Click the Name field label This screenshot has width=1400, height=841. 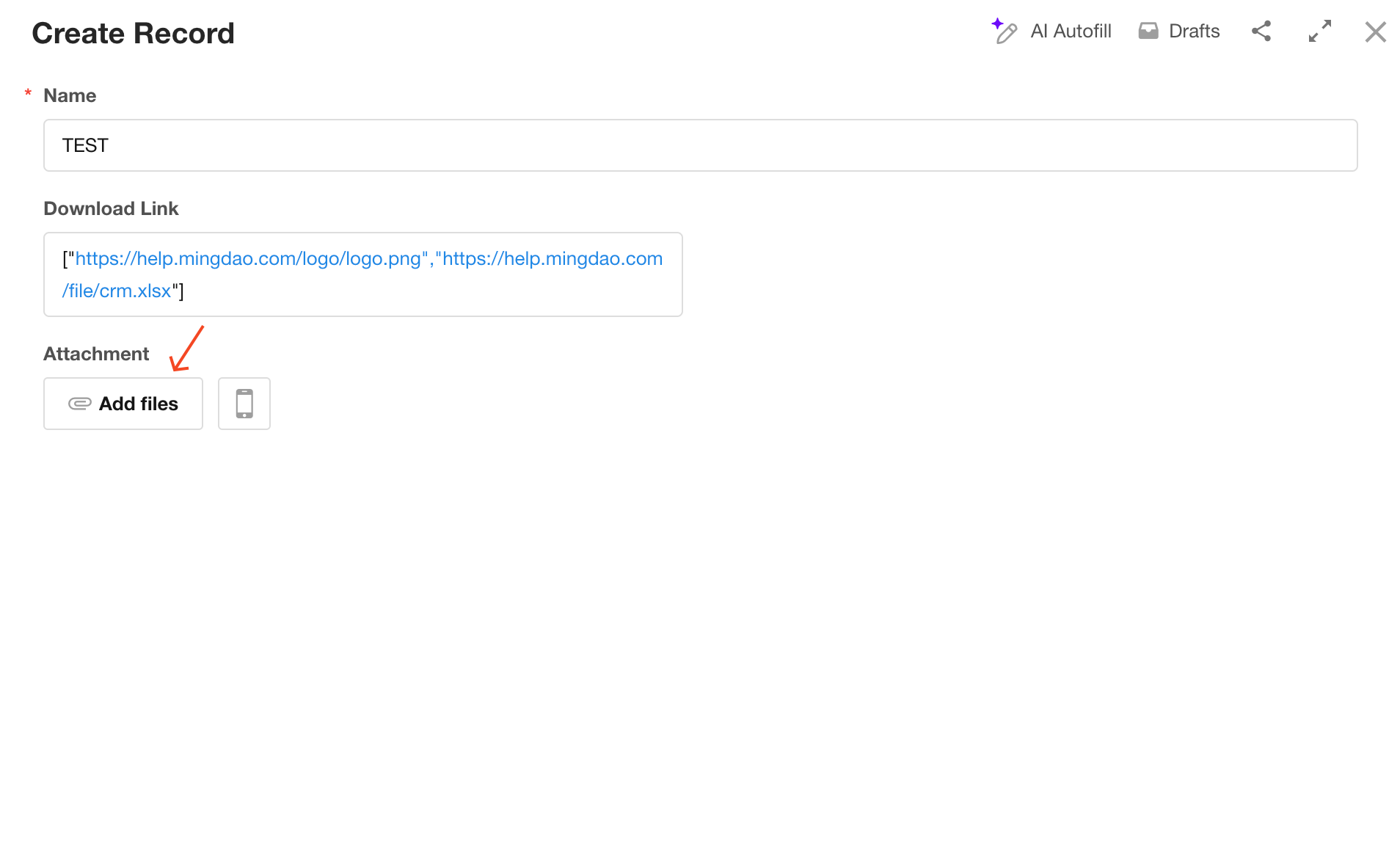tap(70, 95)
